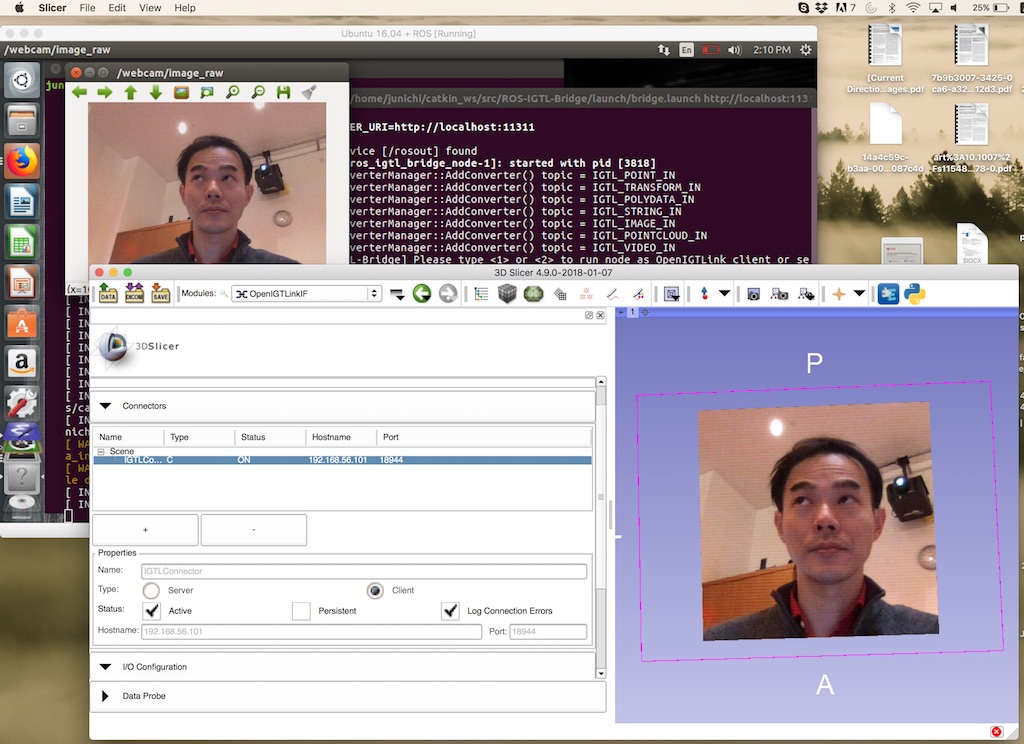The height and width of the screenshot is (744, 1024).
Task: Open the Extension Manager puzzle icon
Action: (888, 293)
